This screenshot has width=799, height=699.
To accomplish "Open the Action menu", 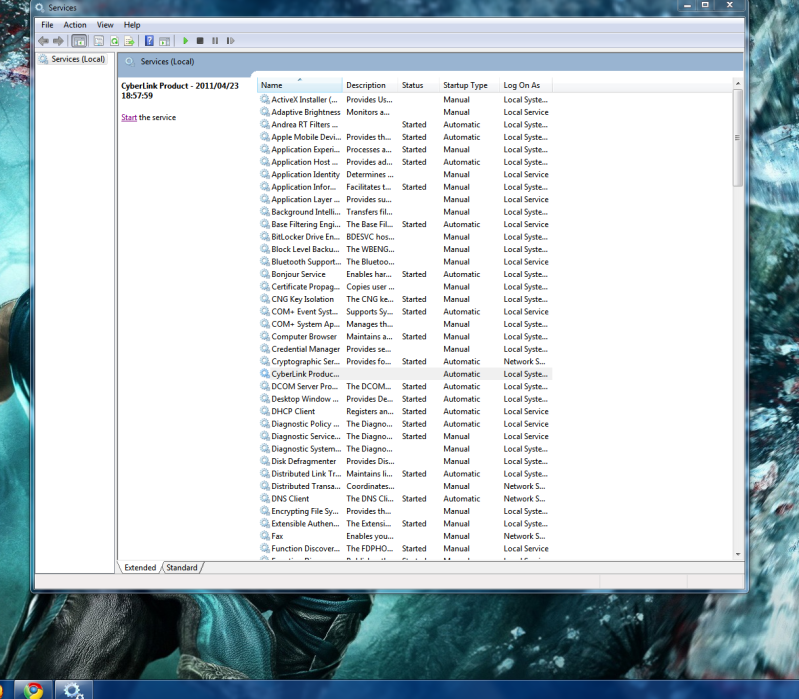I will (75, 25).
